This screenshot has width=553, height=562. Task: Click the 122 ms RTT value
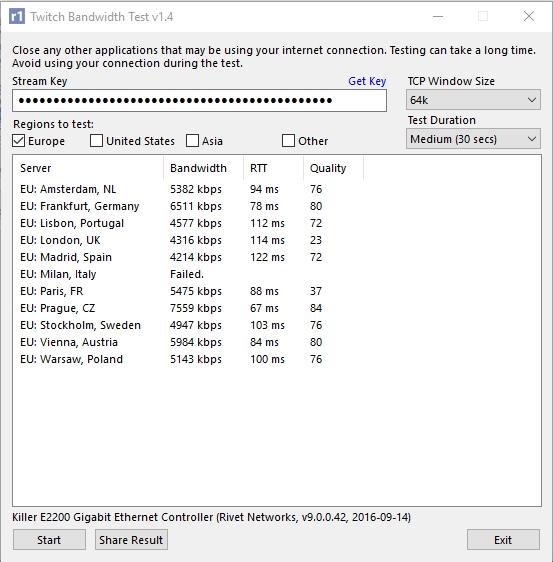coord(267,257)
